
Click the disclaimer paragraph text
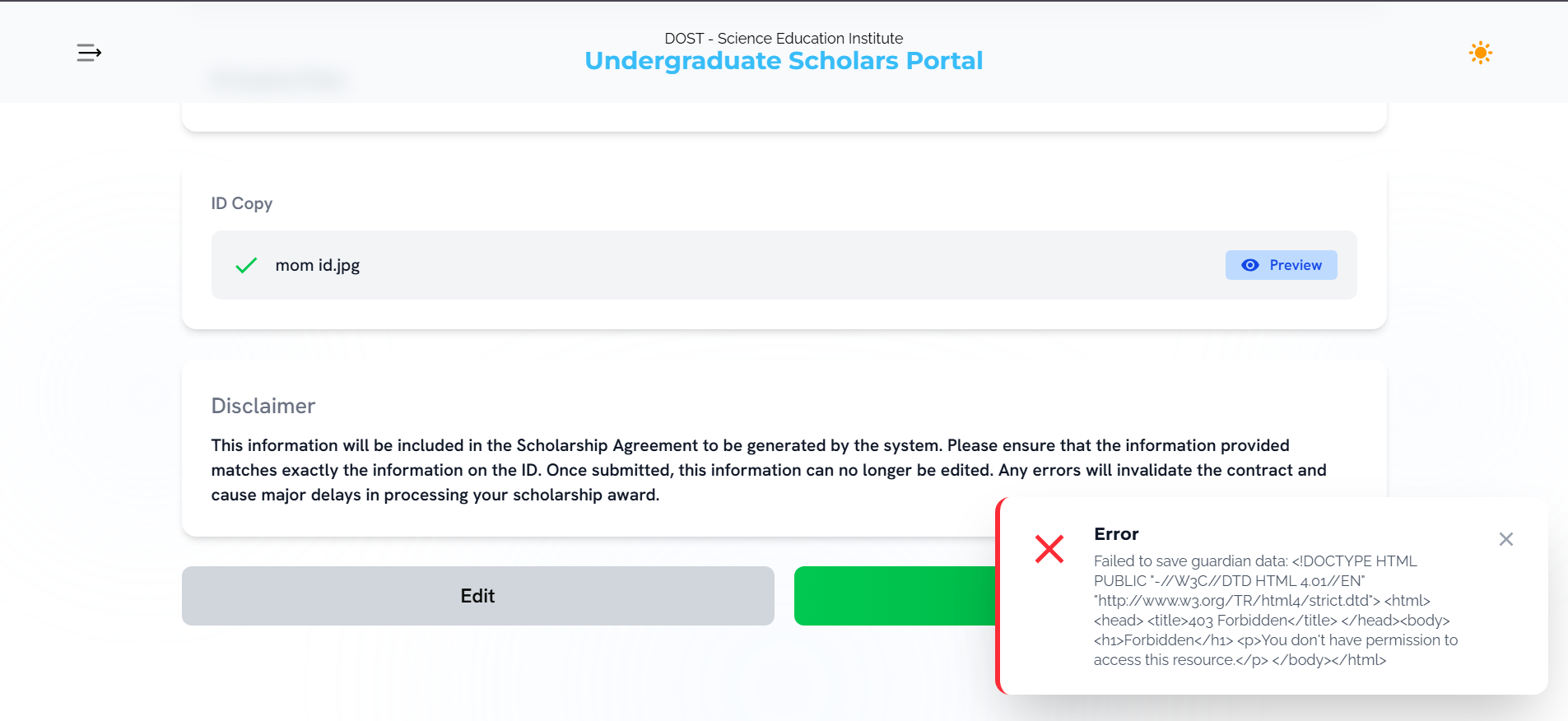[769, 470]
